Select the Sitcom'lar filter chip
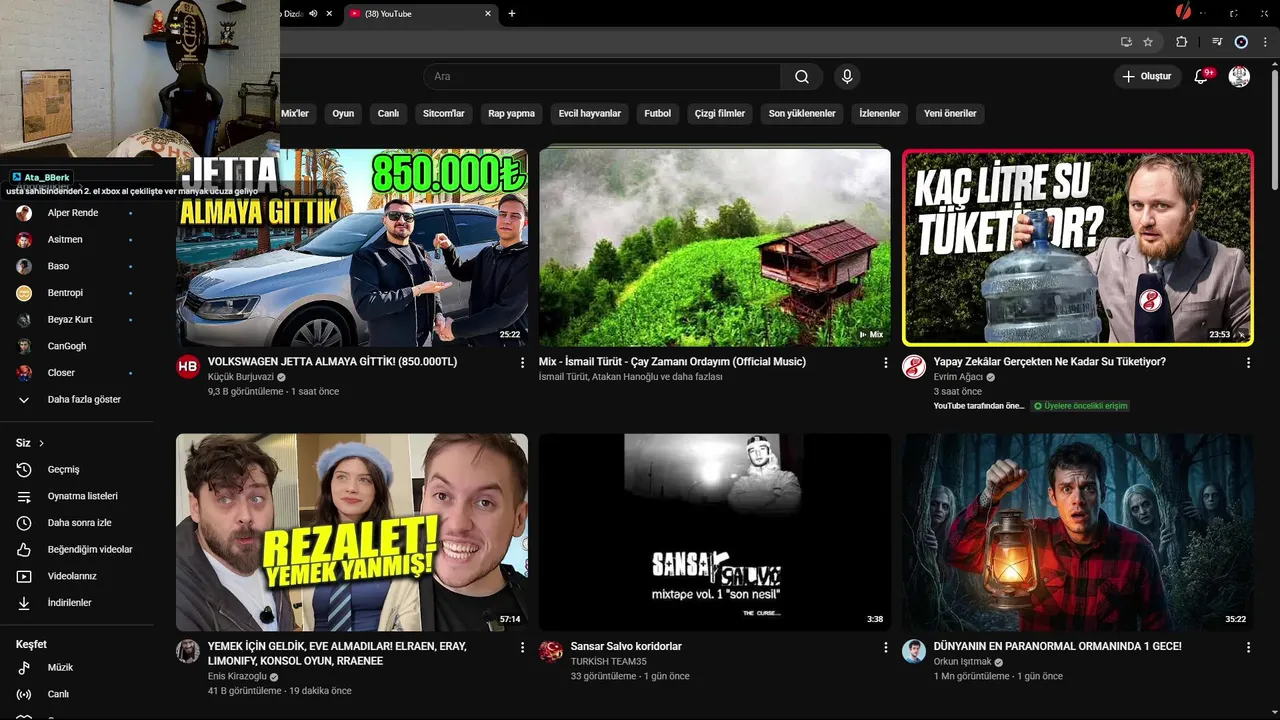 [x=444, y=113]
